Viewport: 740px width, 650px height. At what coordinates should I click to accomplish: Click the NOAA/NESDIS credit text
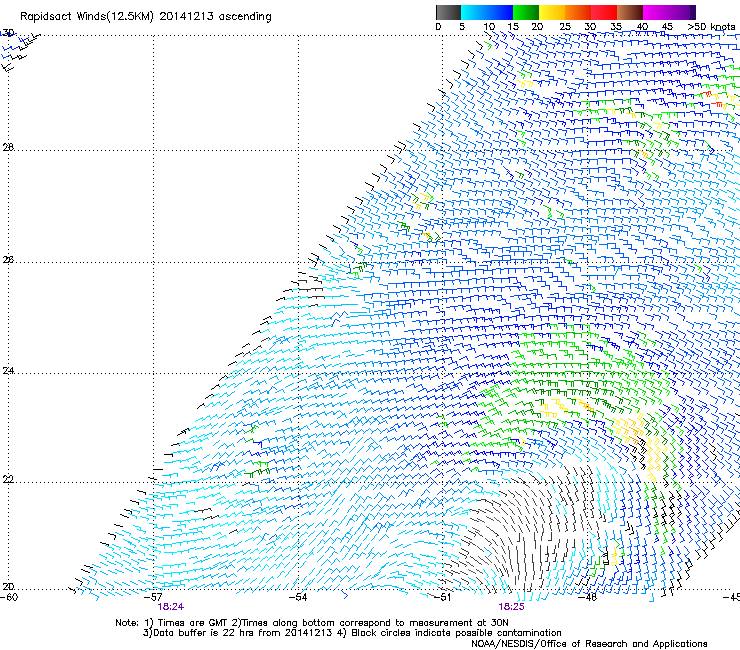589,644
